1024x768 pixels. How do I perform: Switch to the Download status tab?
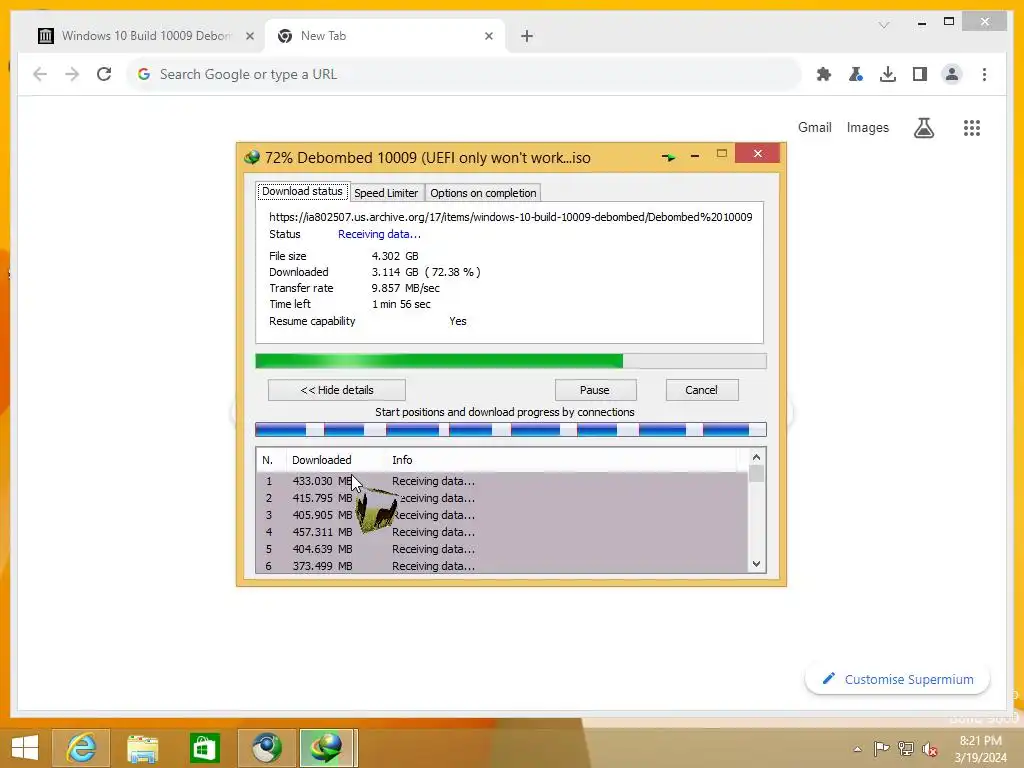tap(302, 191)
